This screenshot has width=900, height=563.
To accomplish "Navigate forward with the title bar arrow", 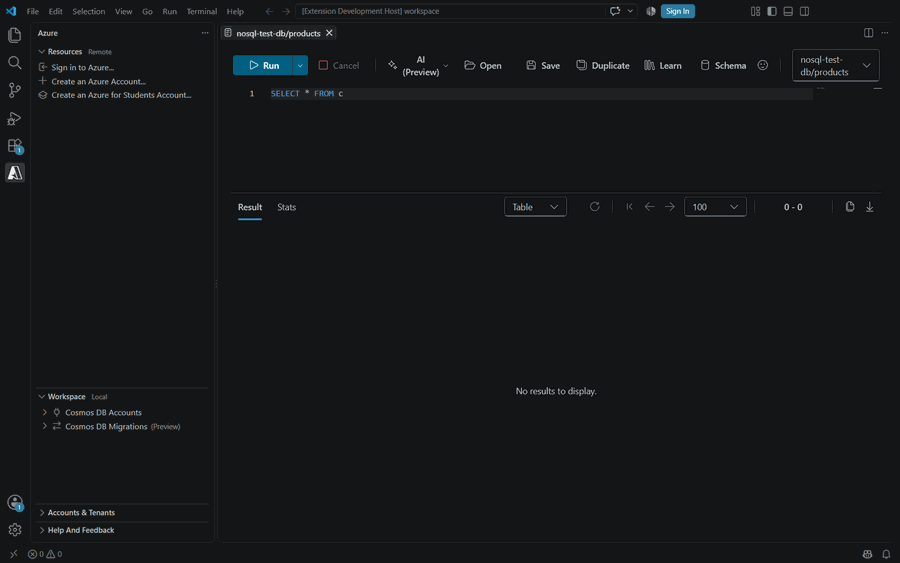I will pos(286,11).
